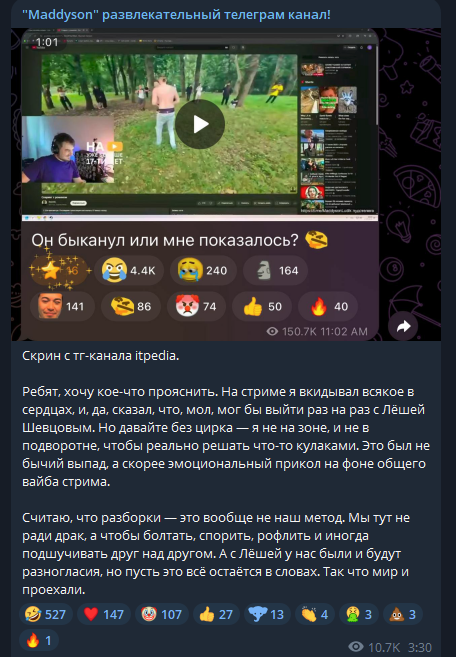456x657 pixels.
Task: Click the 1:01 video duration badge
Action: click(x=47, y=42)
